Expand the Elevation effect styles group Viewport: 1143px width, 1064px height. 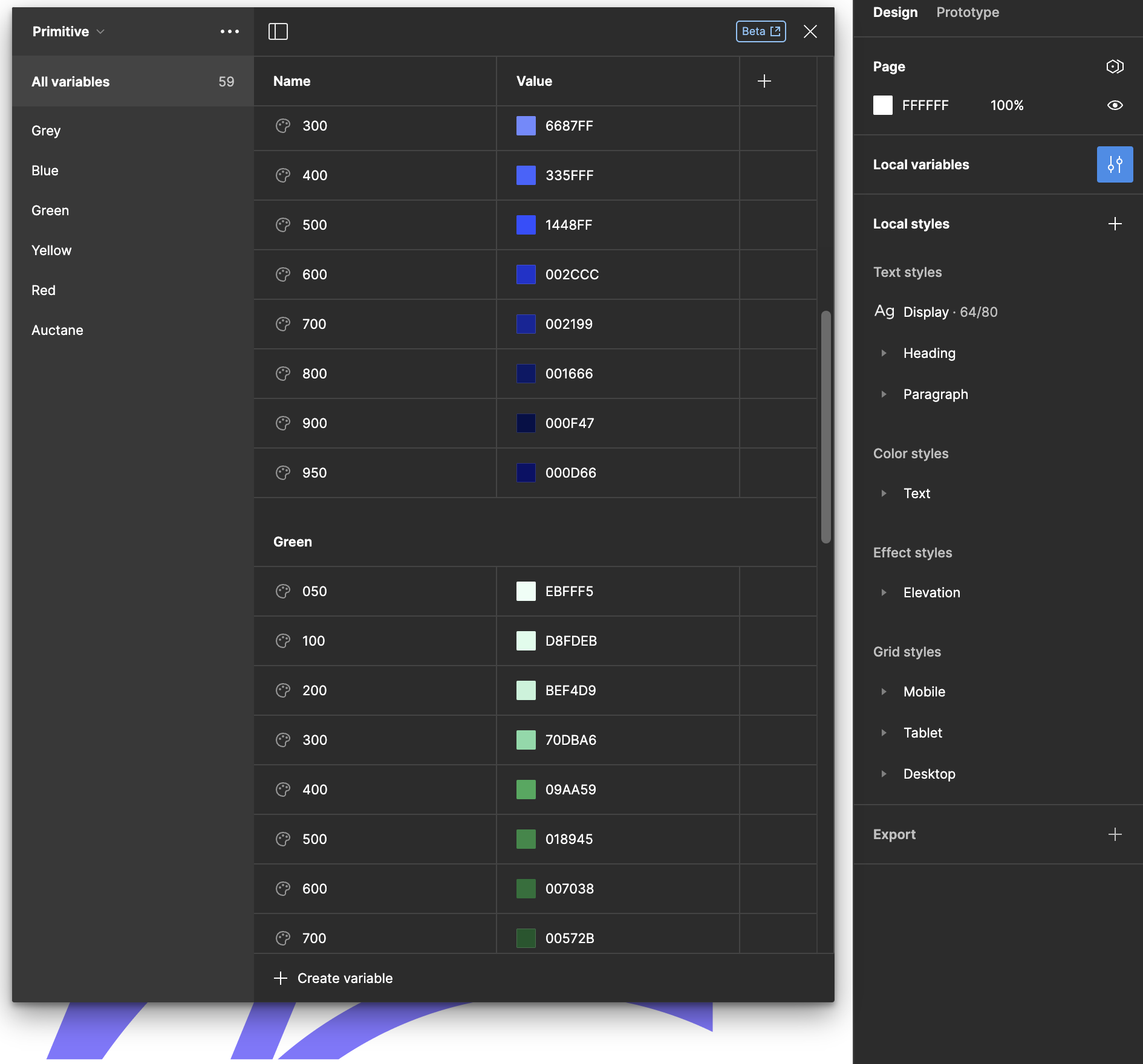coord(885,592)
